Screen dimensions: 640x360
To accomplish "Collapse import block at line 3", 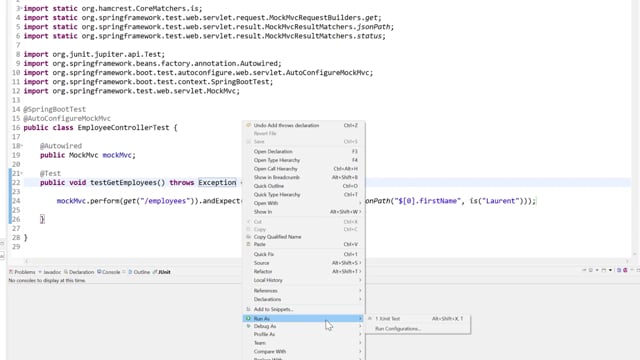I will click(x=21, y=9).
